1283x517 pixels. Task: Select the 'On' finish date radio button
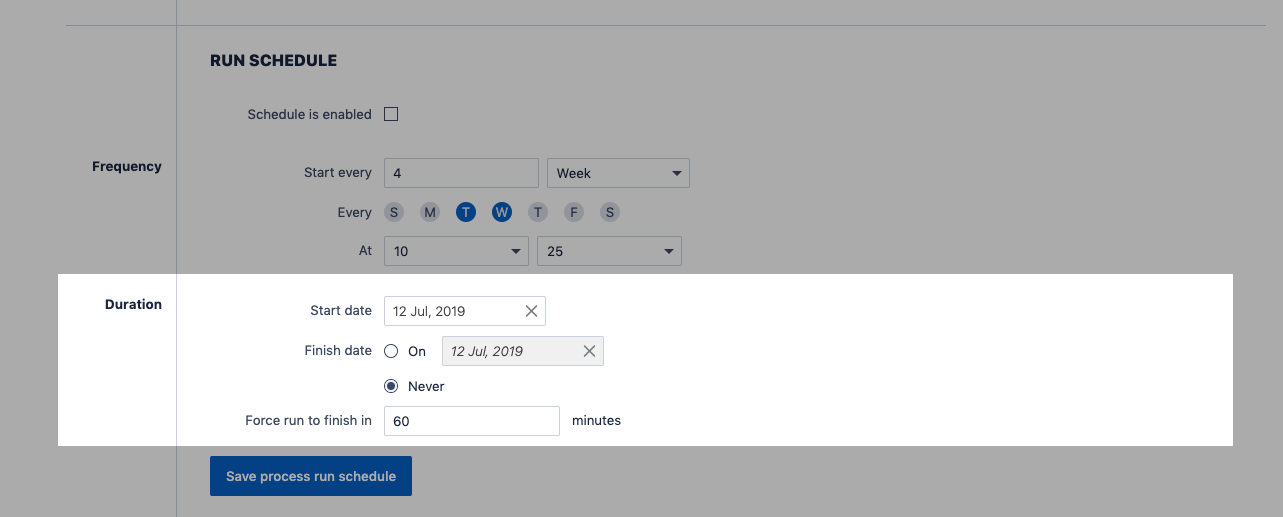click(391, 351)
